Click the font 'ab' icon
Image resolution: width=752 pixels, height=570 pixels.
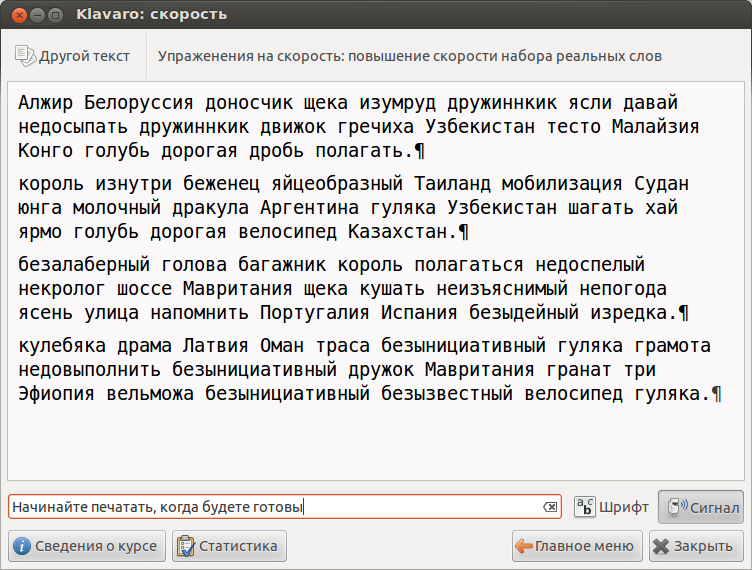point(585,507)
